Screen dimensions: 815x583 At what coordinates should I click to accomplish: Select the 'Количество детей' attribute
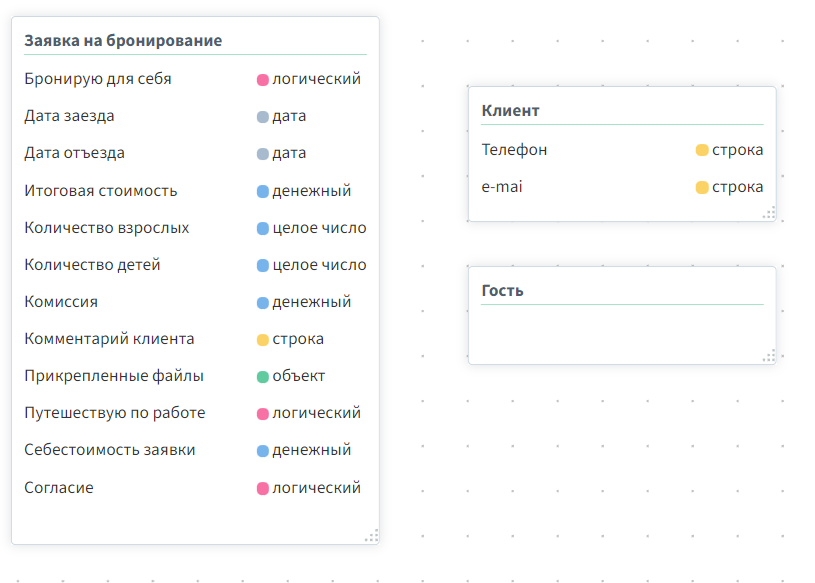click(92, 265)
